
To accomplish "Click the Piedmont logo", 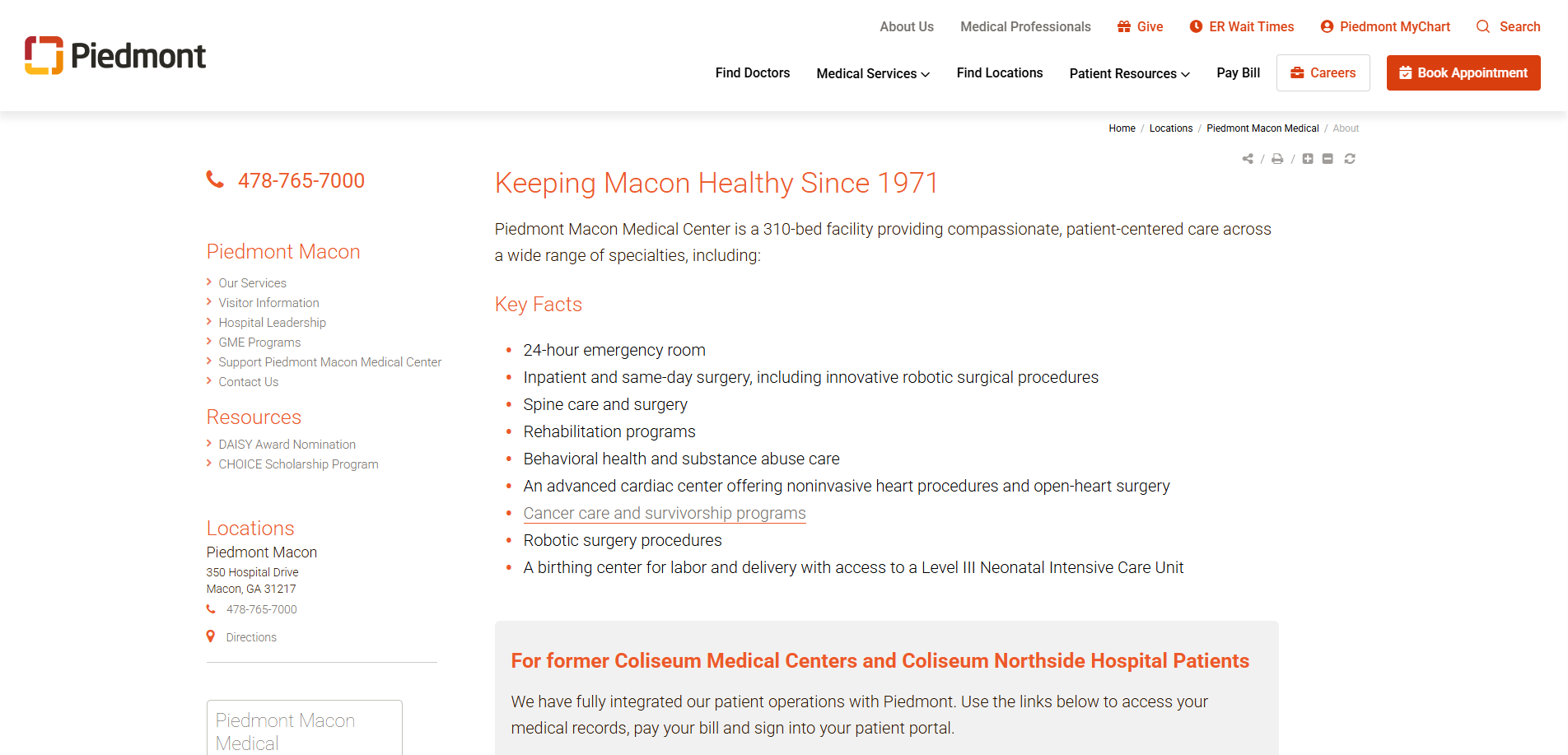I will [x=115, y=56].
